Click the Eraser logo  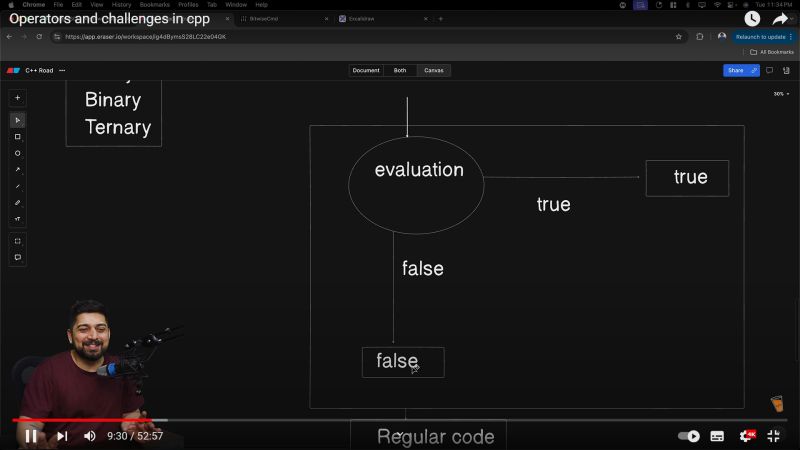click(13, 70)
